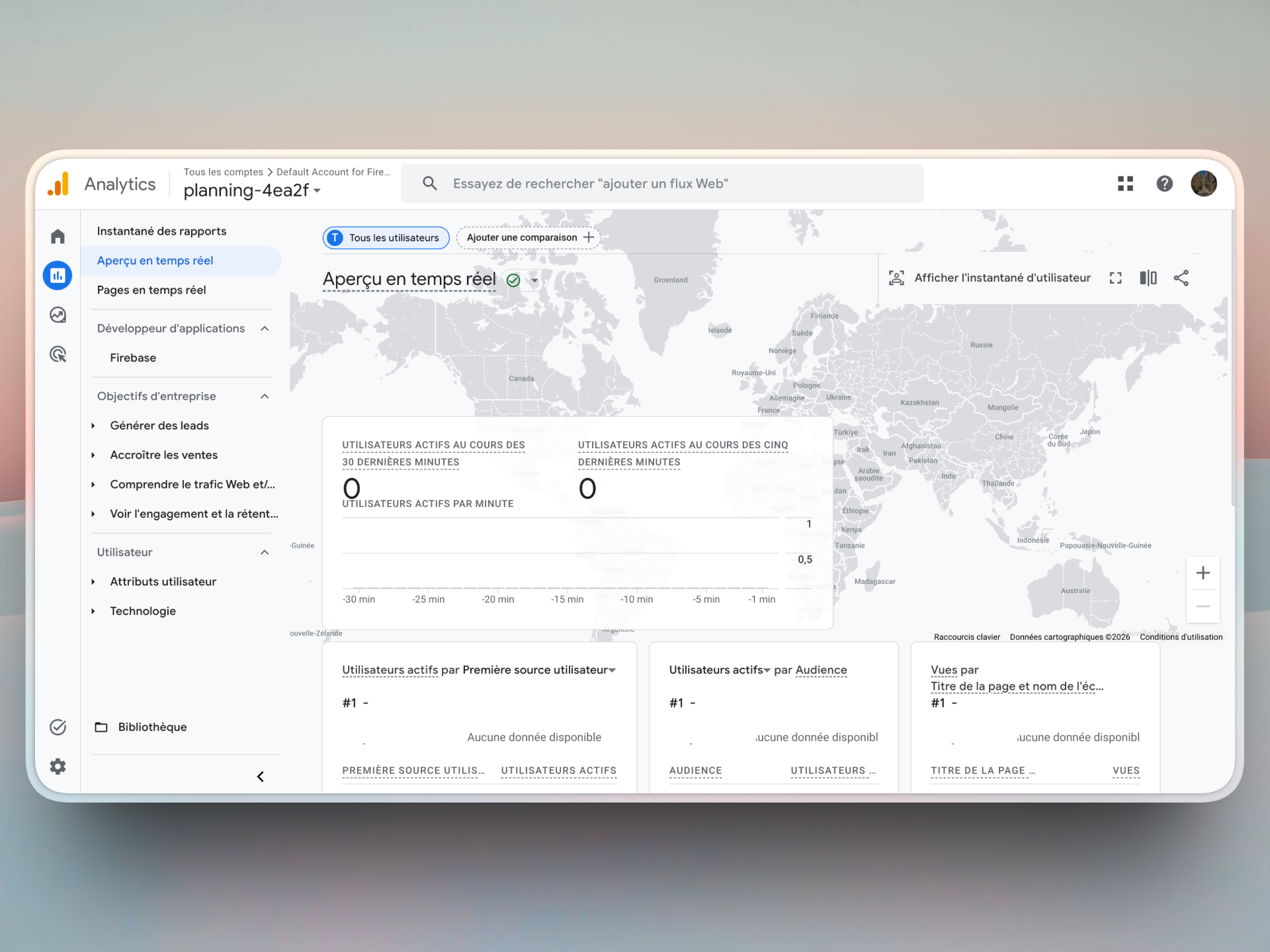Expand Générer des leads

[x=93, y=426]
